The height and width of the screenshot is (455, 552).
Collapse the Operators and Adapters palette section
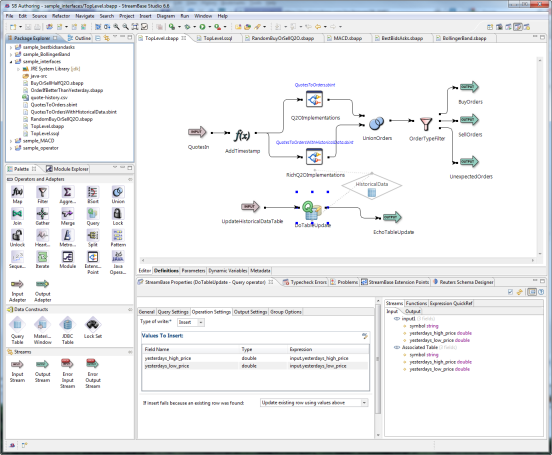[x=130, y=179]
